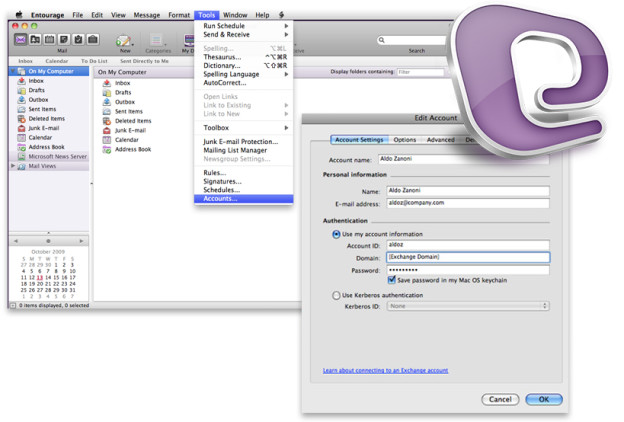Switch to Mail view icon in toolbar
Image resolution: width=624 pixels, height=422 pixels.
pos(20,39)
